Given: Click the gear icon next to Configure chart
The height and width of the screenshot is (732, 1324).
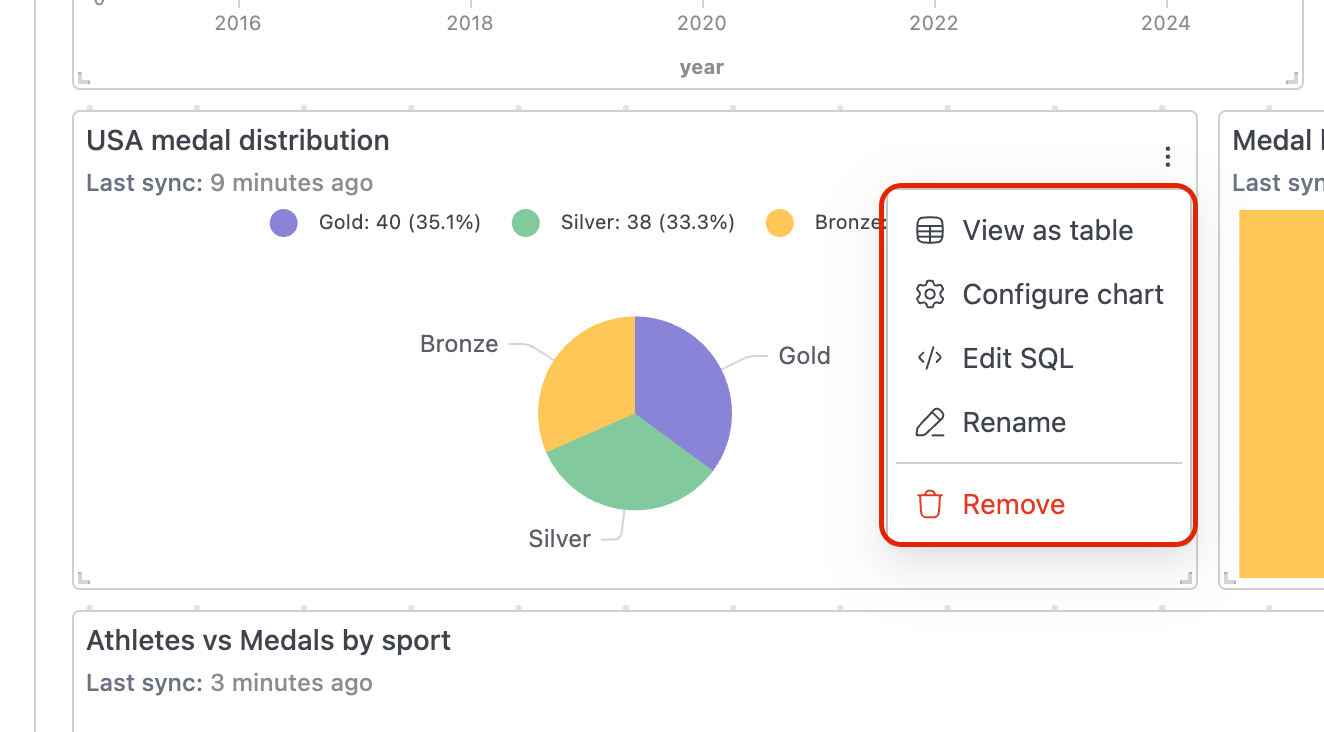Looking at the screenshot, I should click(930, 294).
